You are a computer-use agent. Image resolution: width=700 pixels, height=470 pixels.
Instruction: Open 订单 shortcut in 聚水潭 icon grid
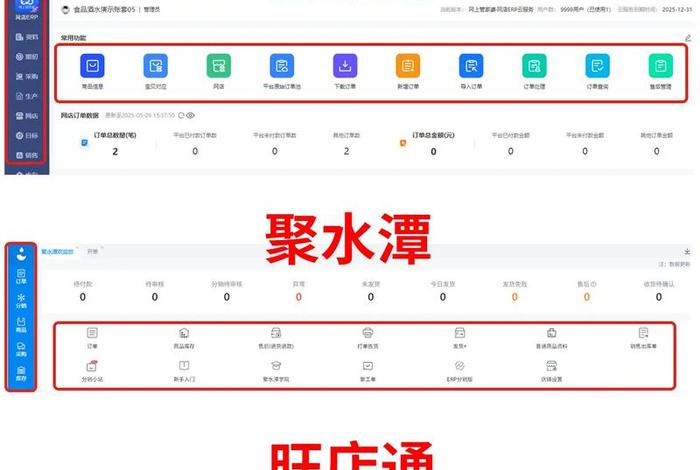[x=92, y=337]
